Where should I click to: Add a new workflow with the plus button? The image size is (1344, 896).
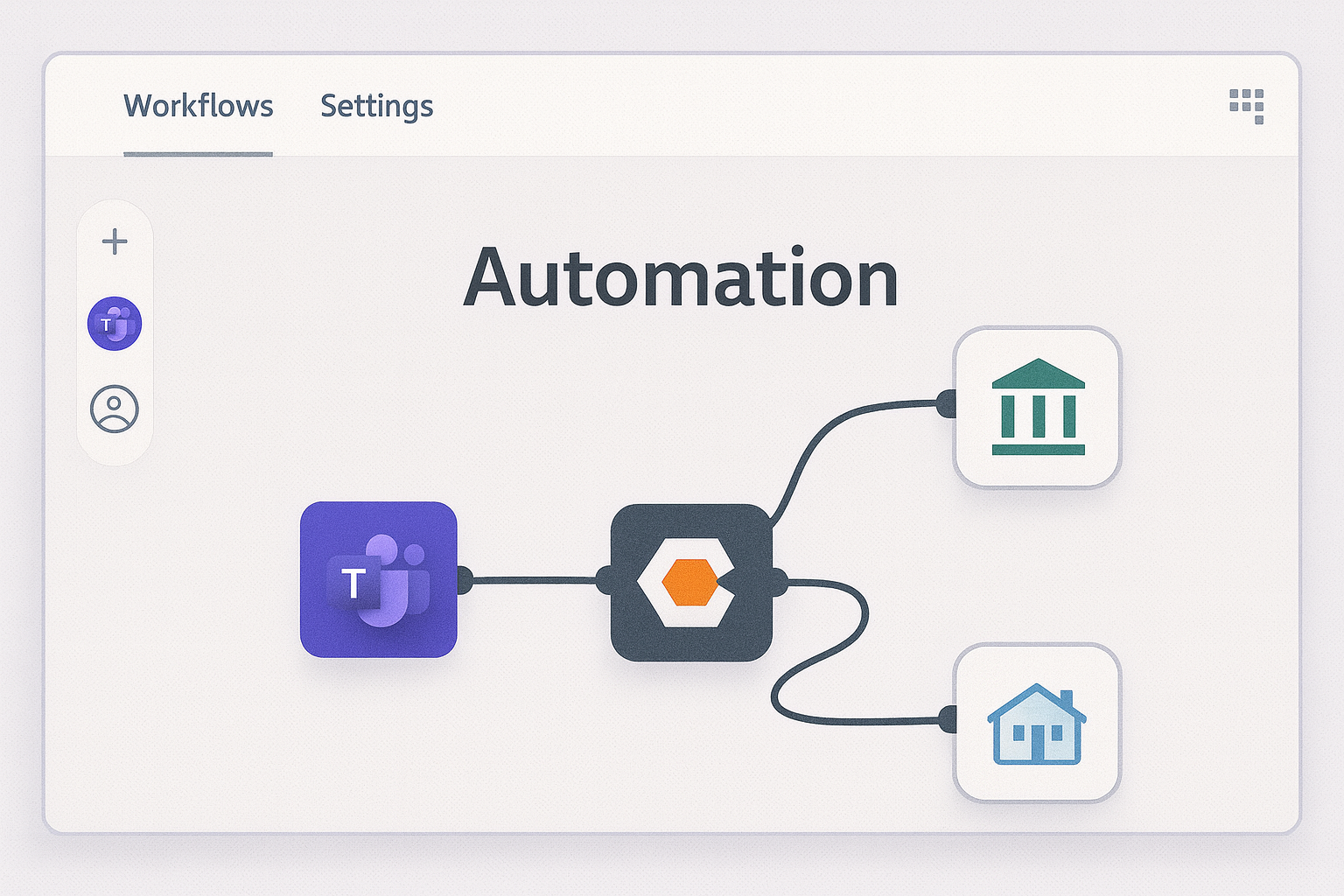(114, 241)
